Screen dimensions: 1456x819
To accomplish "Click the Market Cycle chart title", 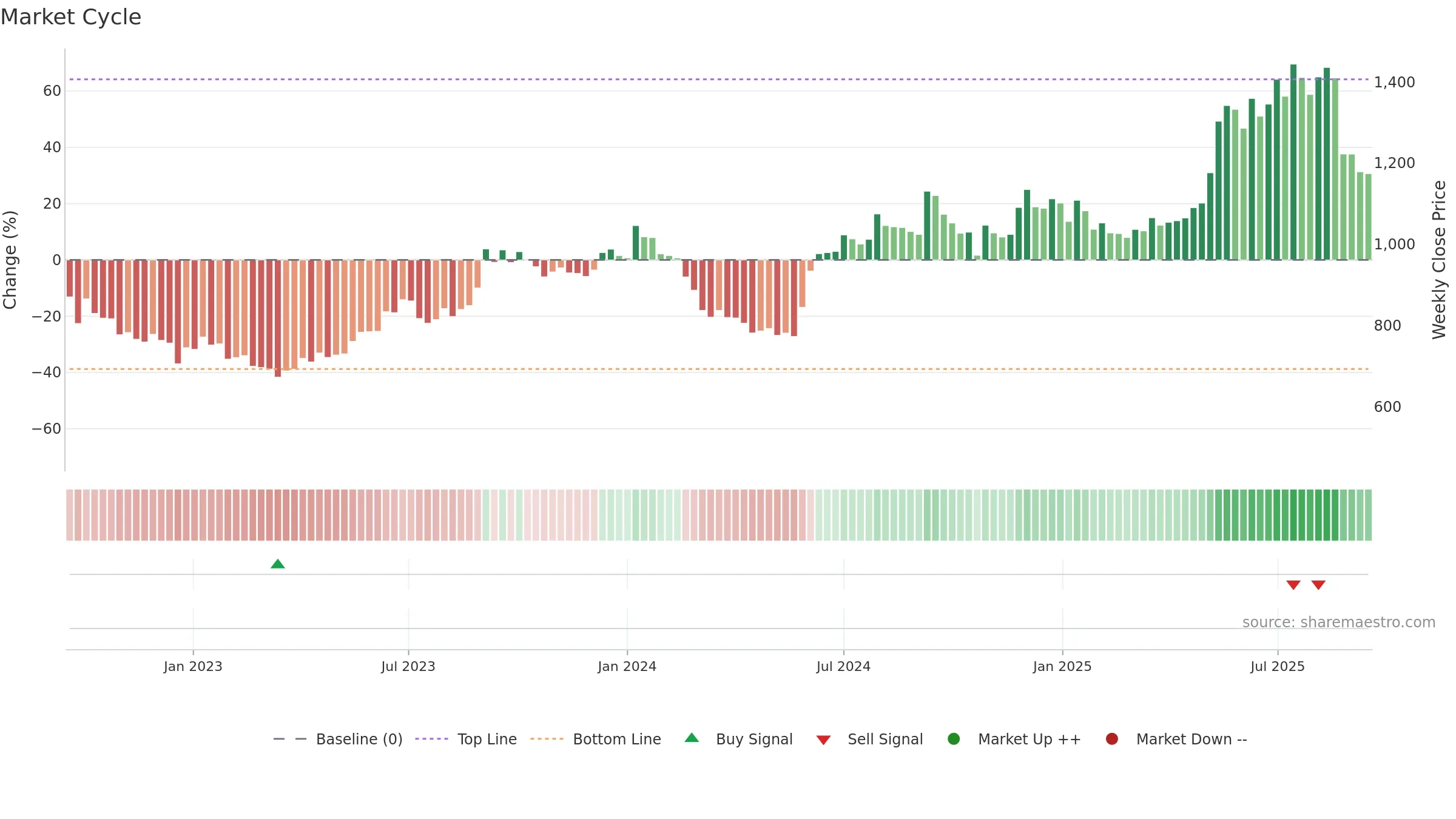I will click(x=71, y=17).
